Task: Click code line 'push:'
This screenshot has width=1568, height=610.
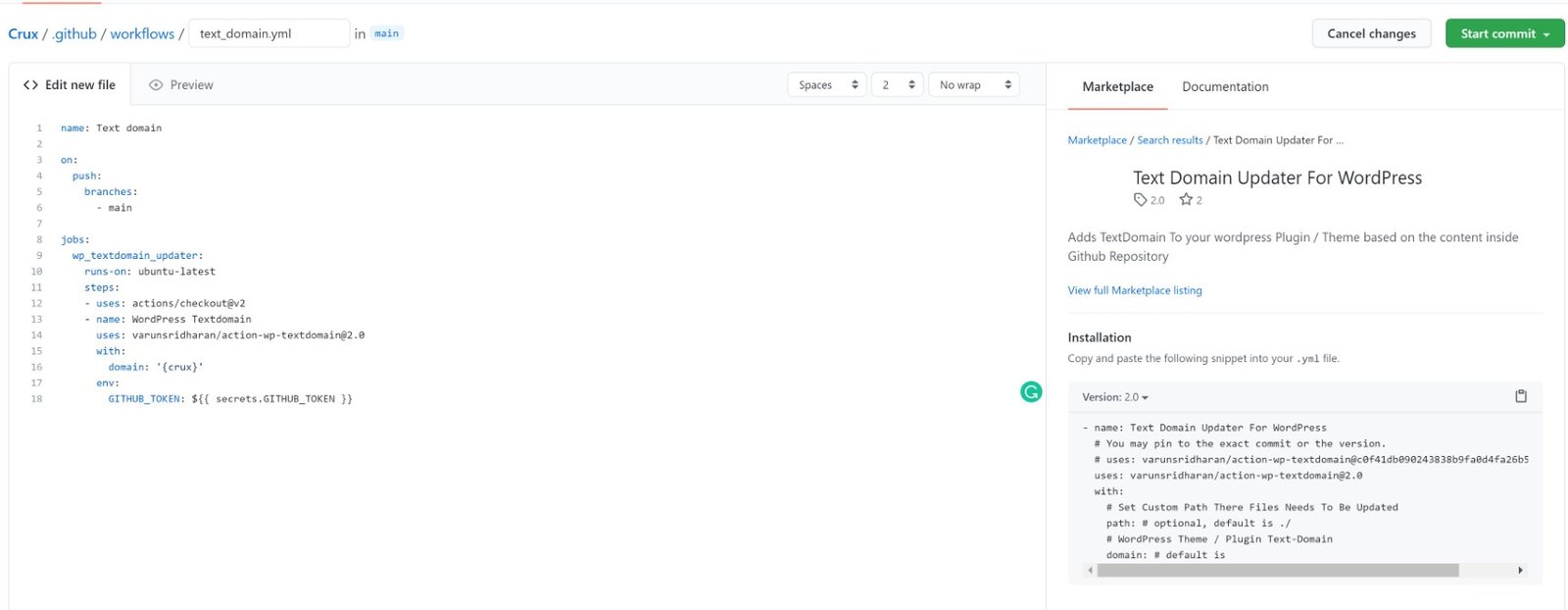Action: pos(86,177)
